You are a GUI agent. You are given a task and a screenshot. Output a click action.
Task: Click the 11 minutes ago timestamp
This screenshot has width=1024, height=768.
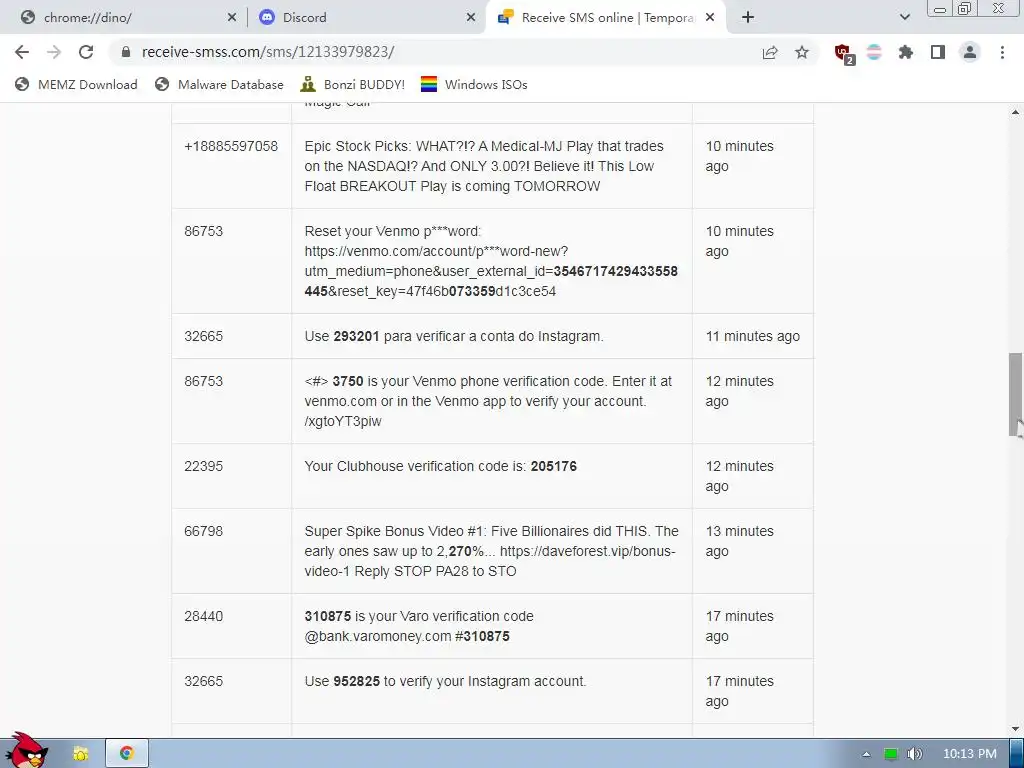(752, 336)
